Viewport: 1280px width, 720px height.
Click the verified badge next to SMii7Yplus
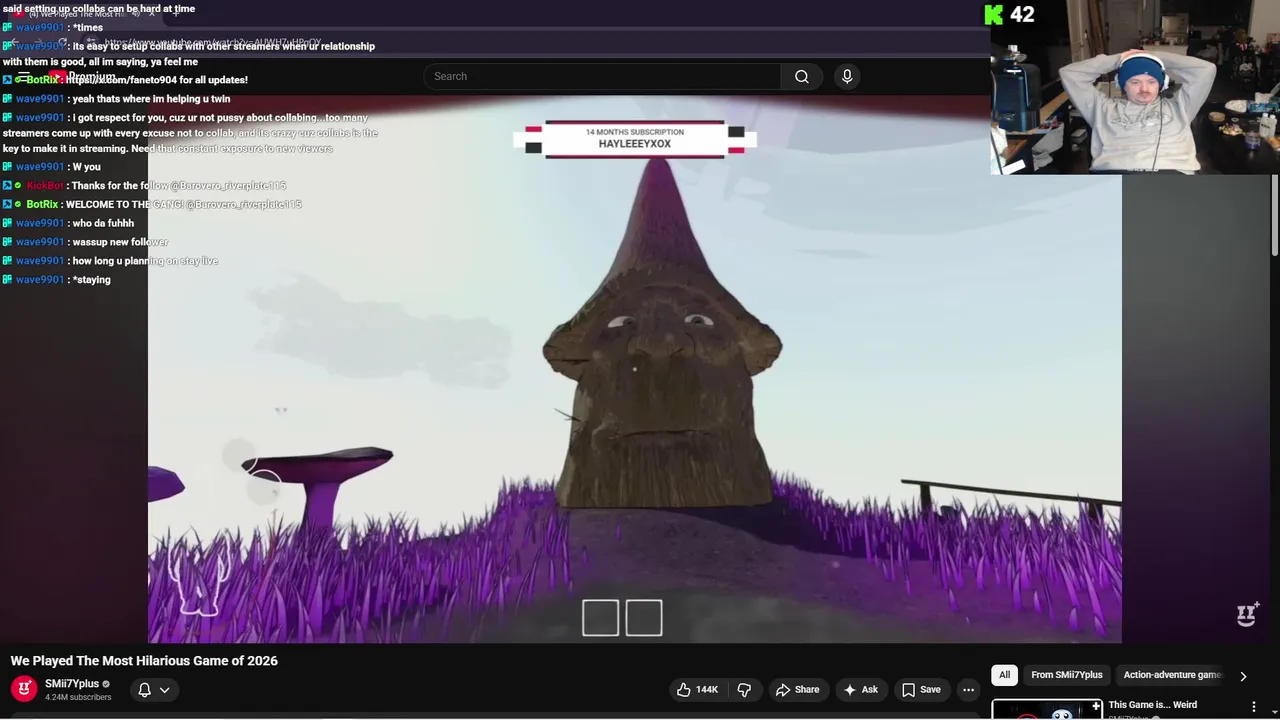(107, 684)
